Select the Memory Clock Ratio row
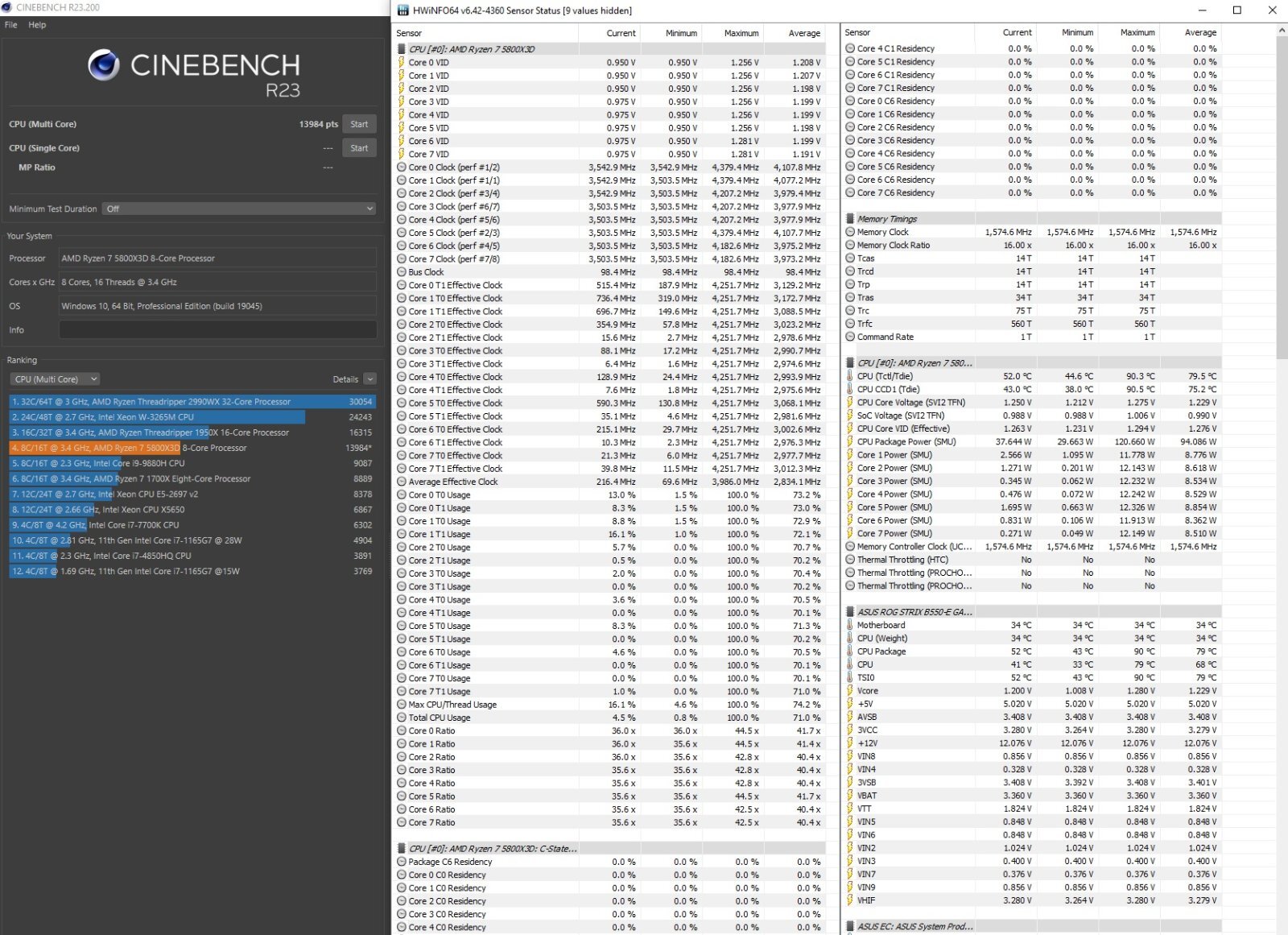 tap(1032, 245)
